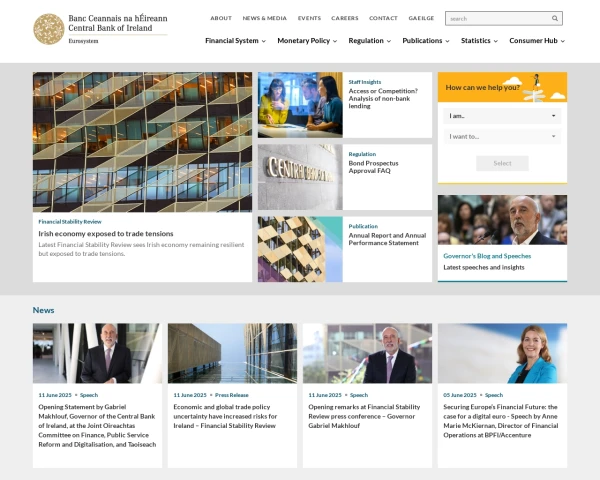The height and width of the screenshot is (480, 600).
Task: Open 'Opening remarks at Financial Stability Review' article
Action: [364, 416]
